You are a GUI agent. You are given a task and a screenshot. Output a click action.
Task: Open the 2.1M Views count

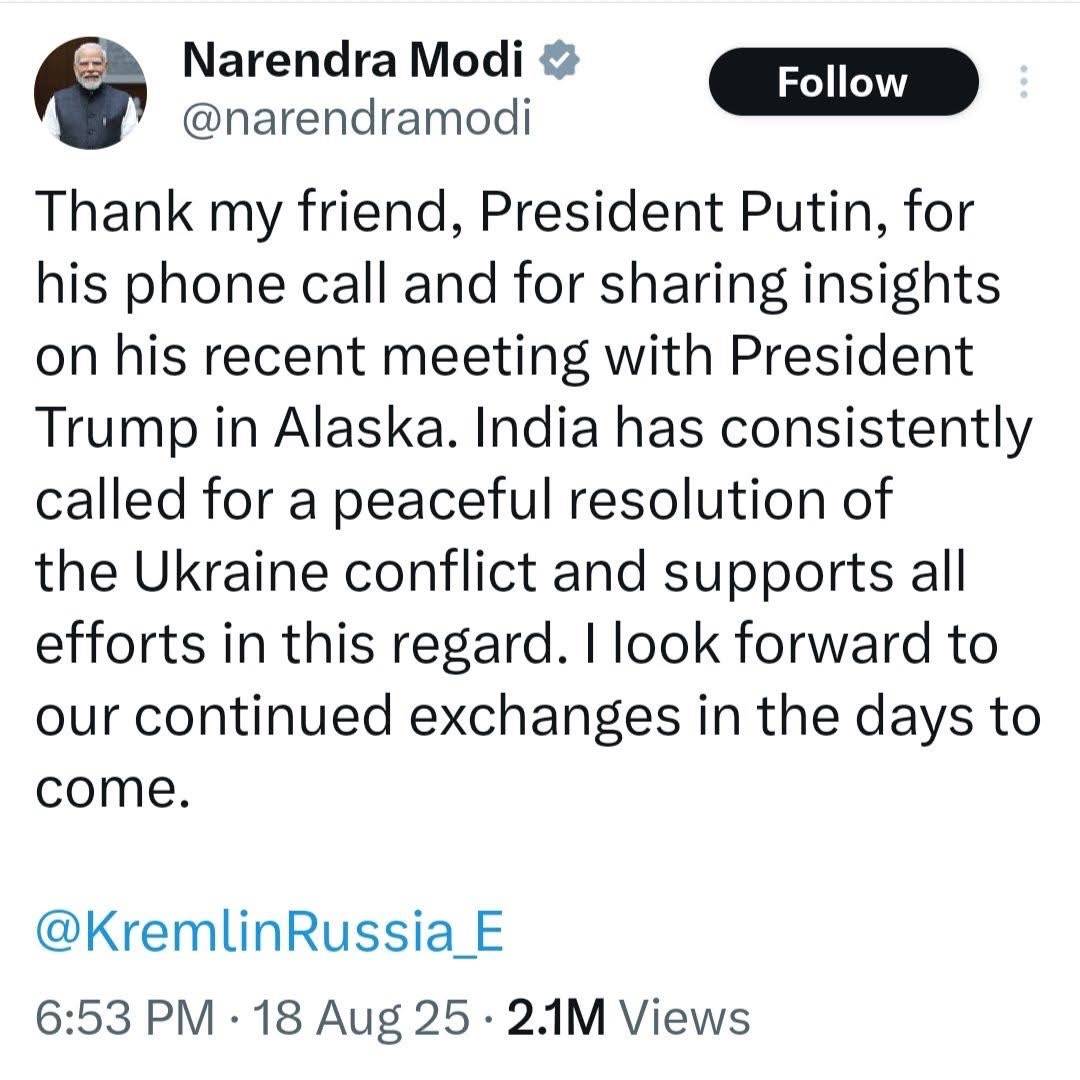628,1017
